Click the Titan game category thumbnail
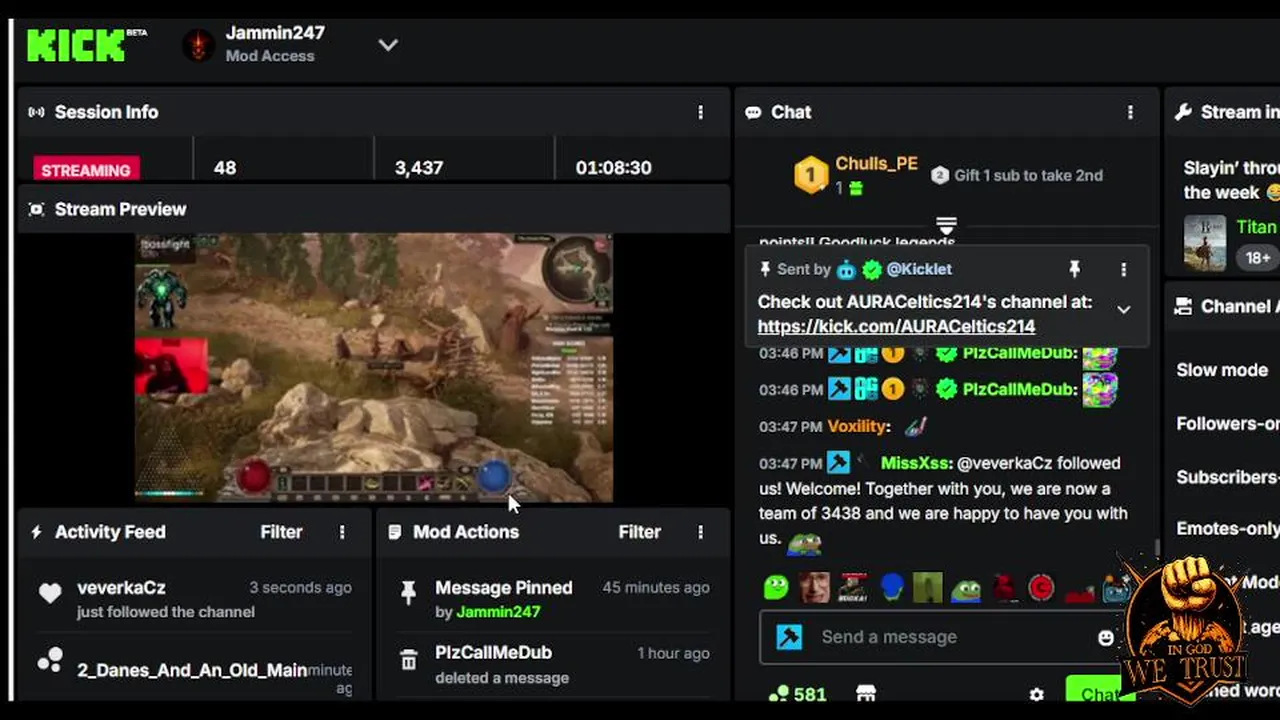 [1204, 243]
